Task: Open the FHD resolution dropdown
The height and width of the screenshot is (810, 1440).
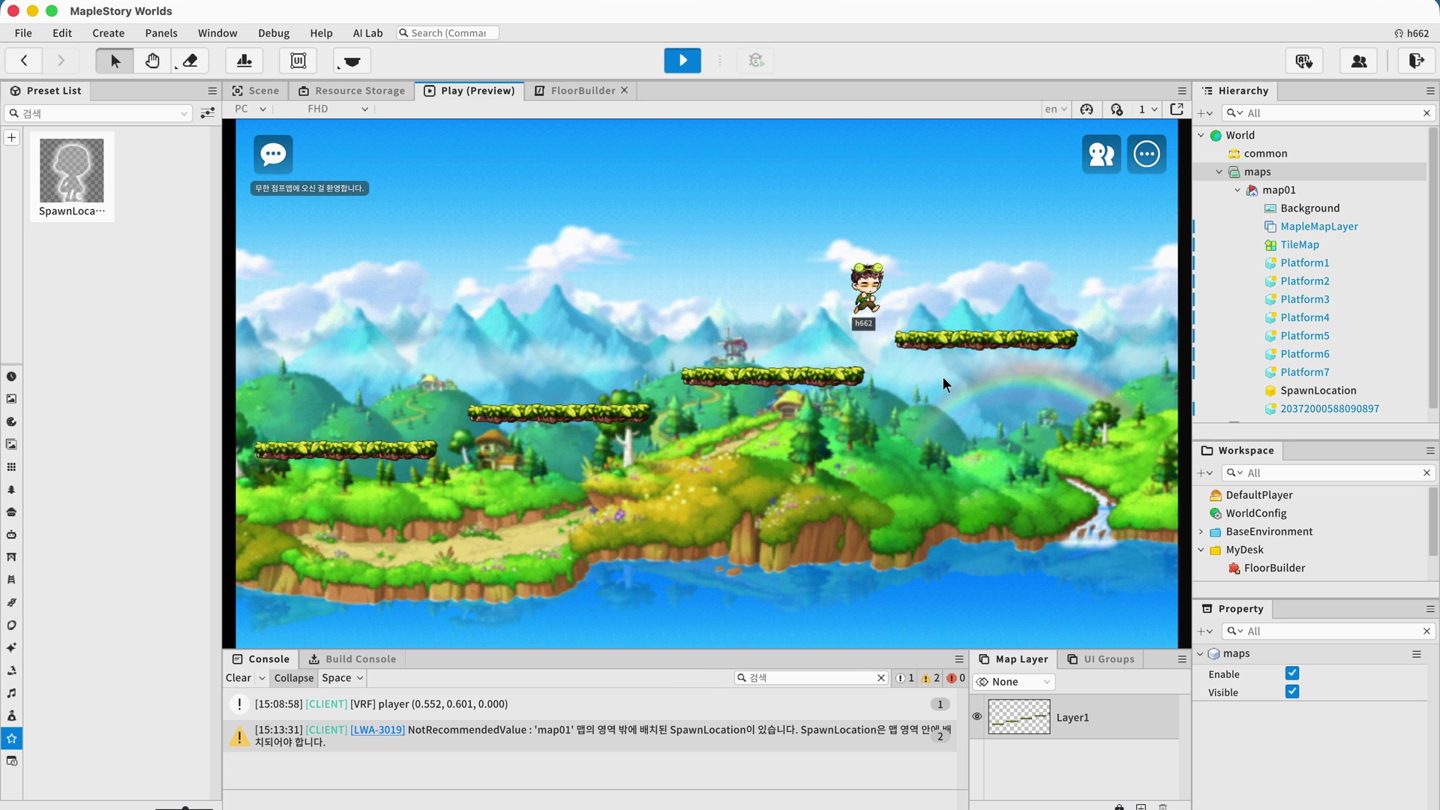Action: (337, 109)
